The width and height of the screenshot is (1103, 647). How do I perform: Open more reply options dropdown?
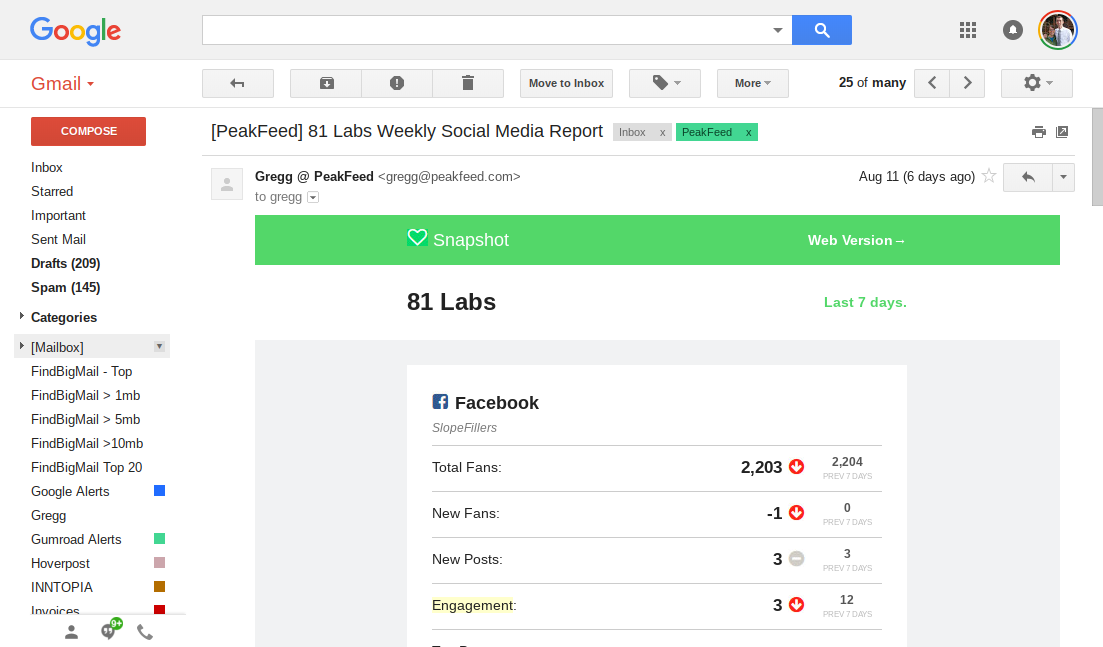coord(1064,177)
